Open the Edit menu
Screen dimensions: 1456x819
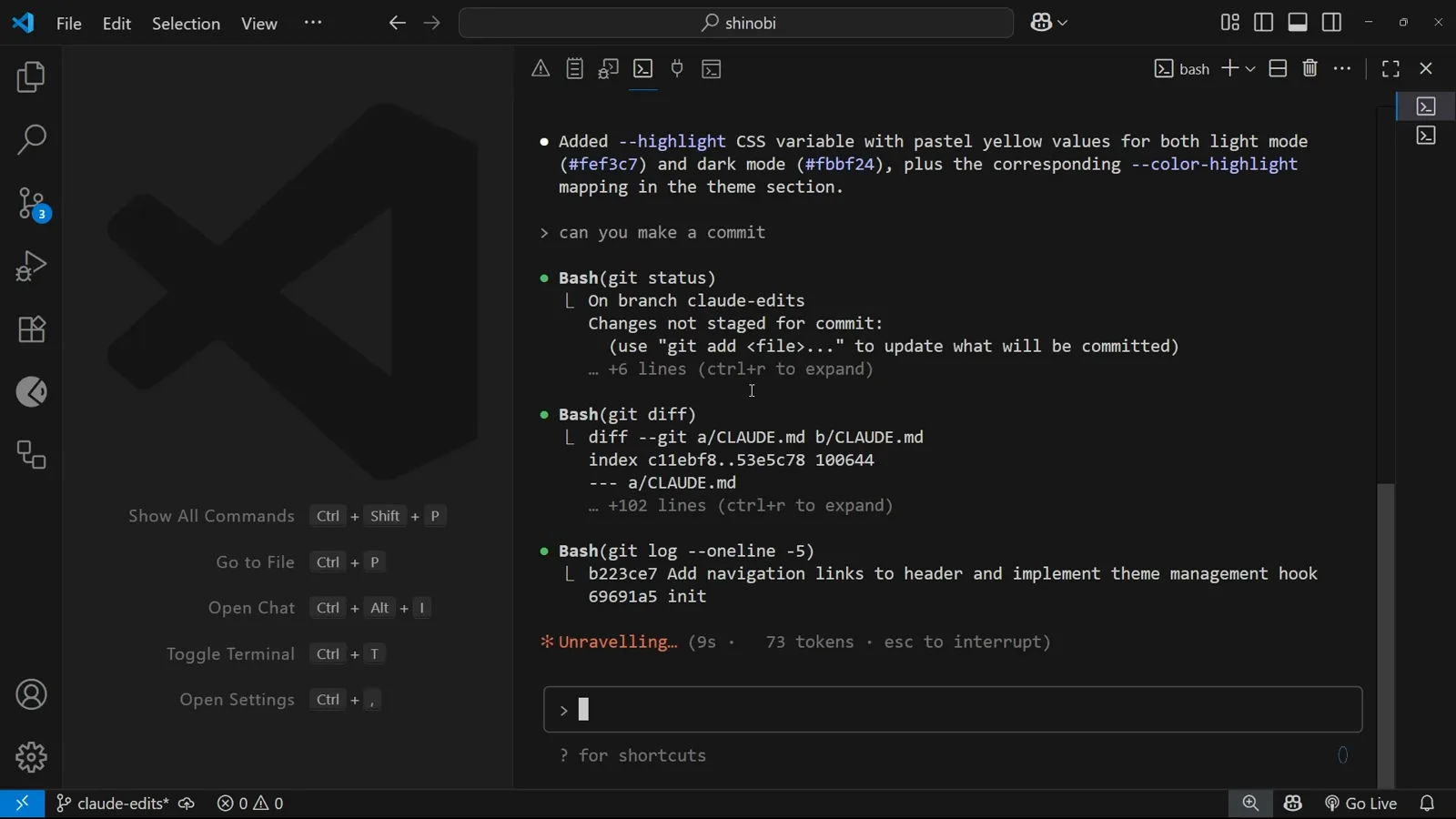116,23
